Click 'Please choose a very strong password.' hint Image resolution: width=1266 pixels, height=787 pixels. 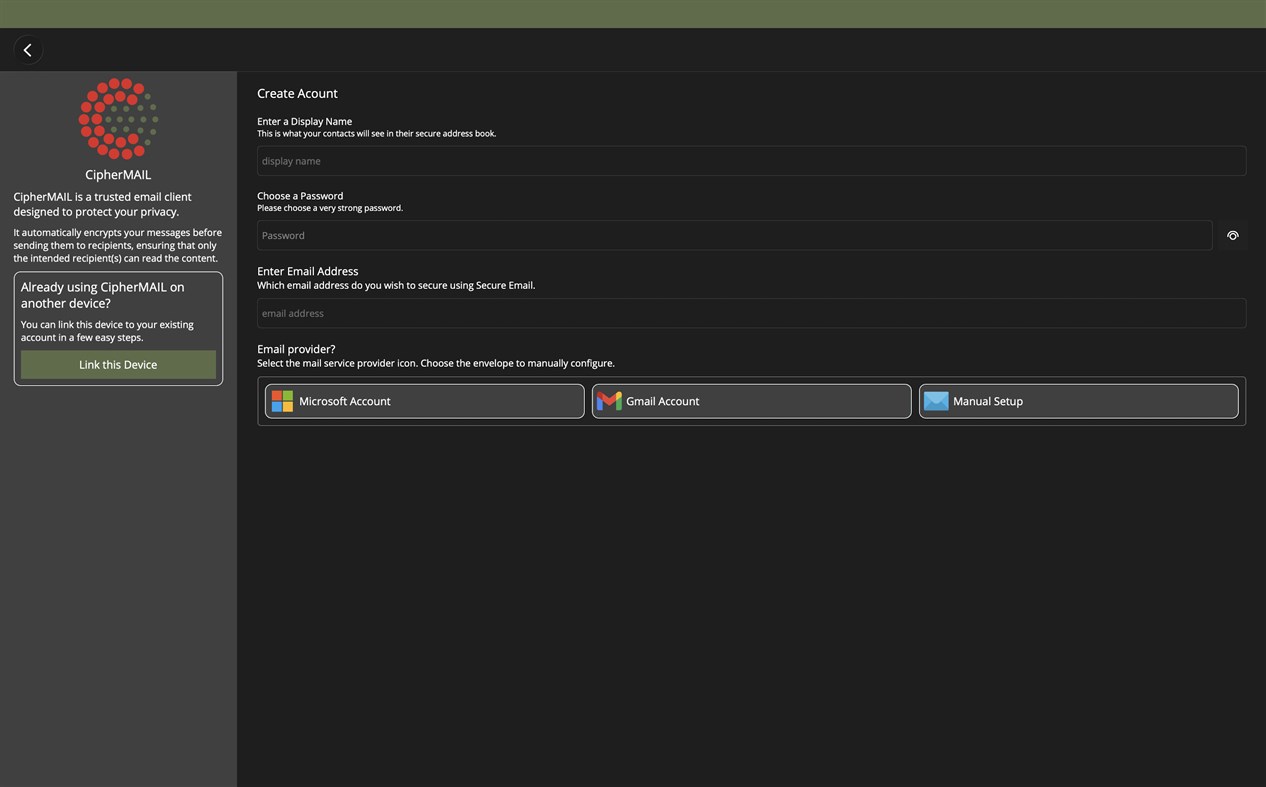(330, 208)
